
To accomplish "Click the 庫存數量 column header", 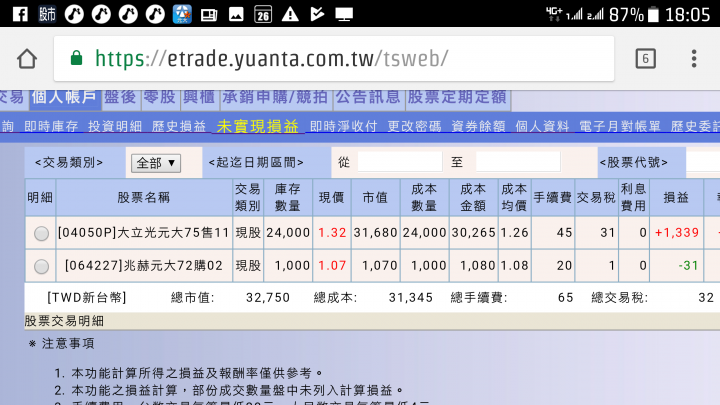I will coord(287,198).
